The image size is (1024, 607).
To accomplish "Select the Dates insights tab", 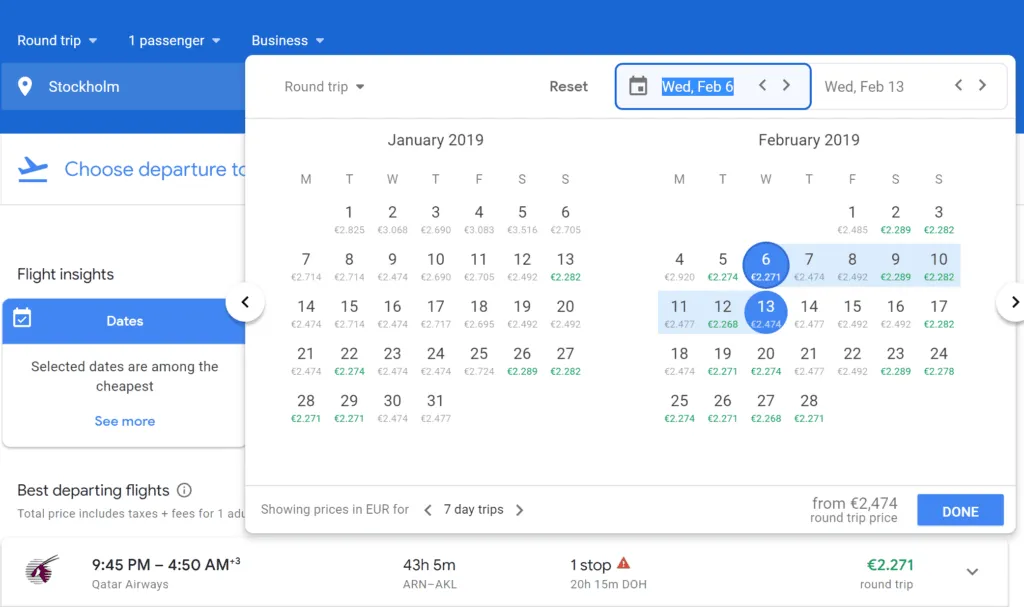I will pos(124,321).
